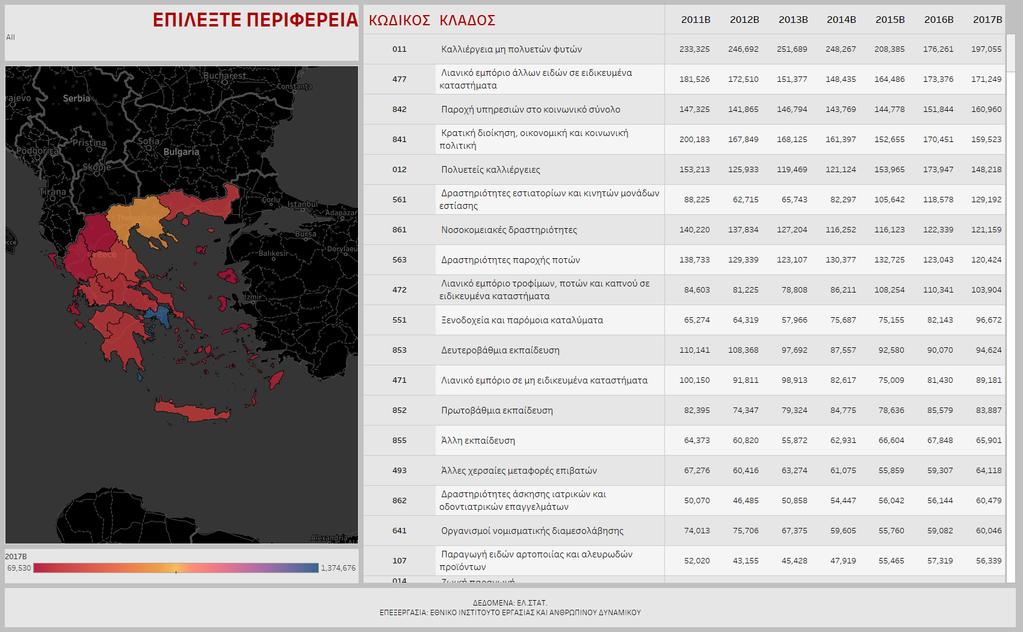
Task: Select 'Άλλη εκπαίδευση' row label
Action: pos(478,440)
